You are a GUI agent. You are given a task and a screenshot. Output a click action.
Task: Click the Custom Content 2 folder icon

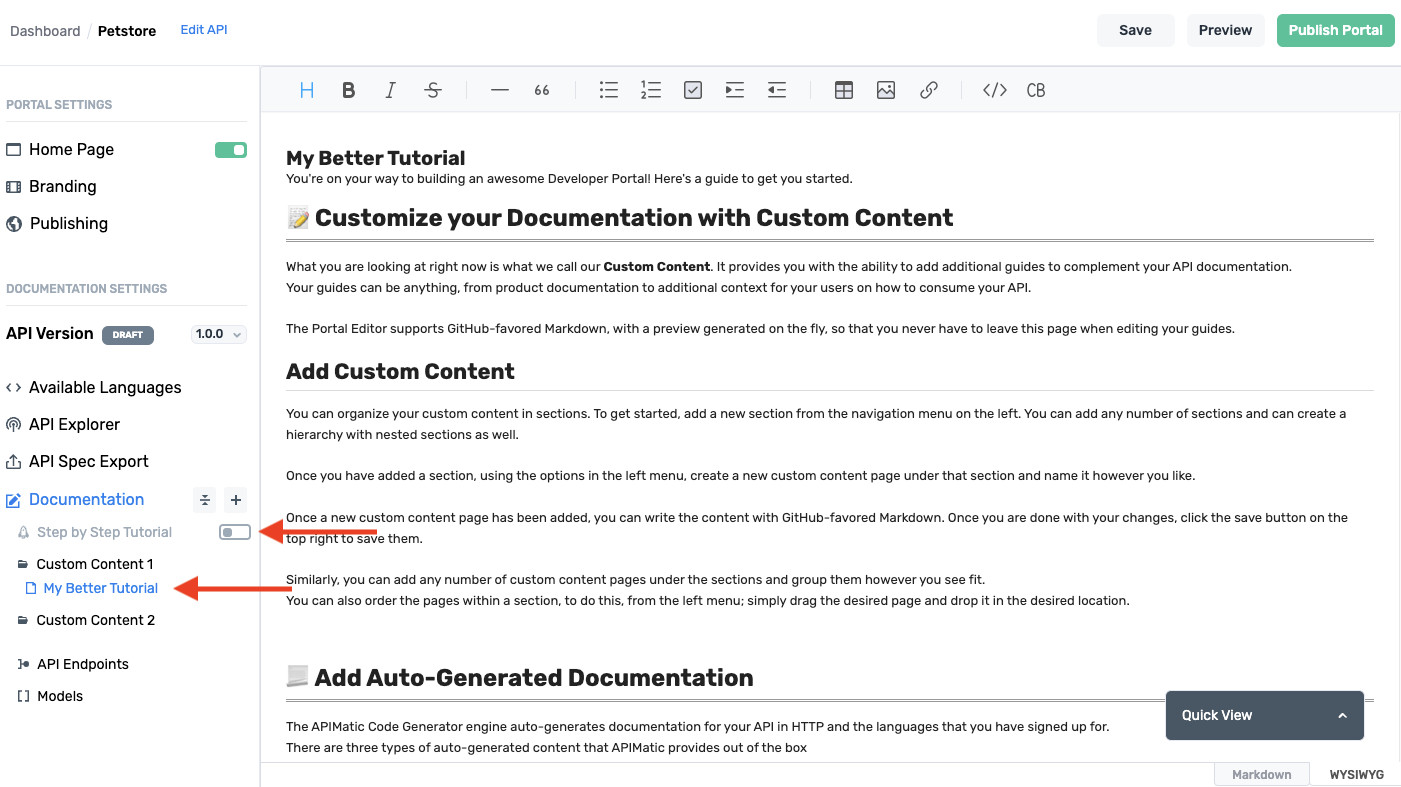pos(23,620)
